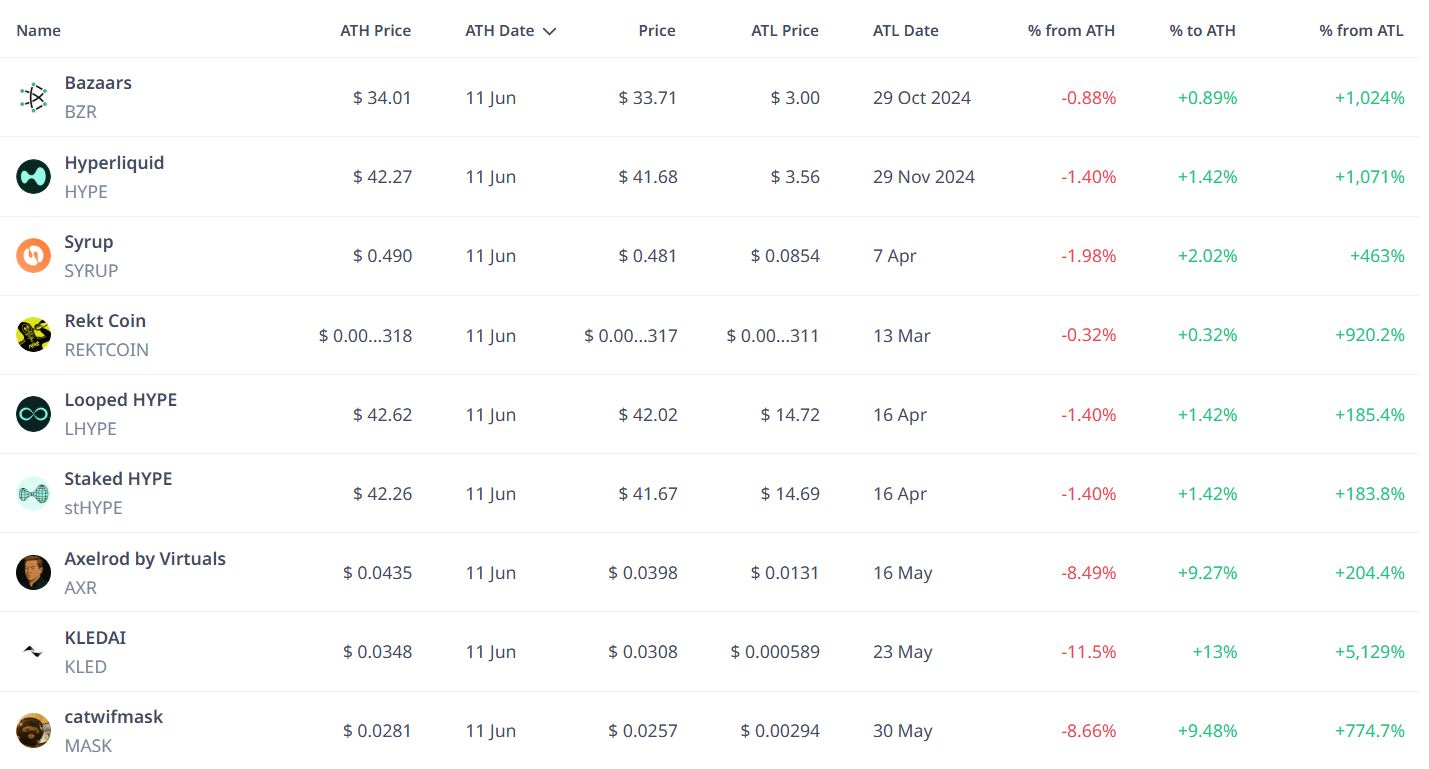Screen dimensions: 1429x769
Task: Sort by ATH Price column header
Action: (375, 31)
